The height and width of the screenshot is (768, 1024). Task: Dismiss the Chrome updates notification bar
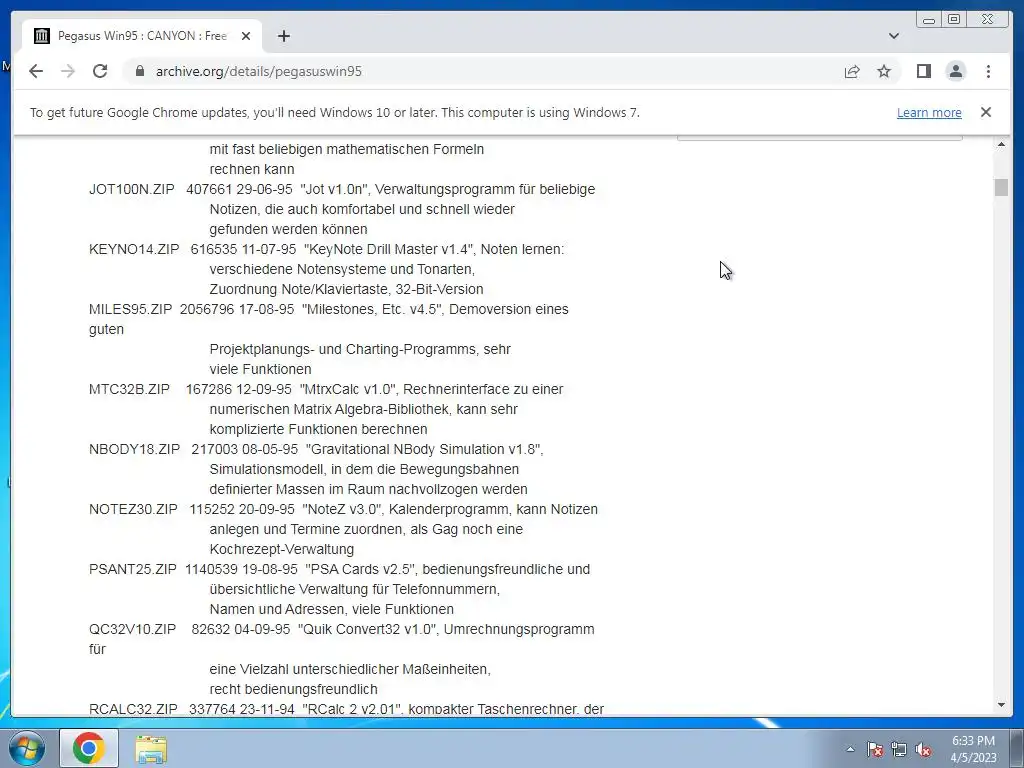(x=985, y=112)
